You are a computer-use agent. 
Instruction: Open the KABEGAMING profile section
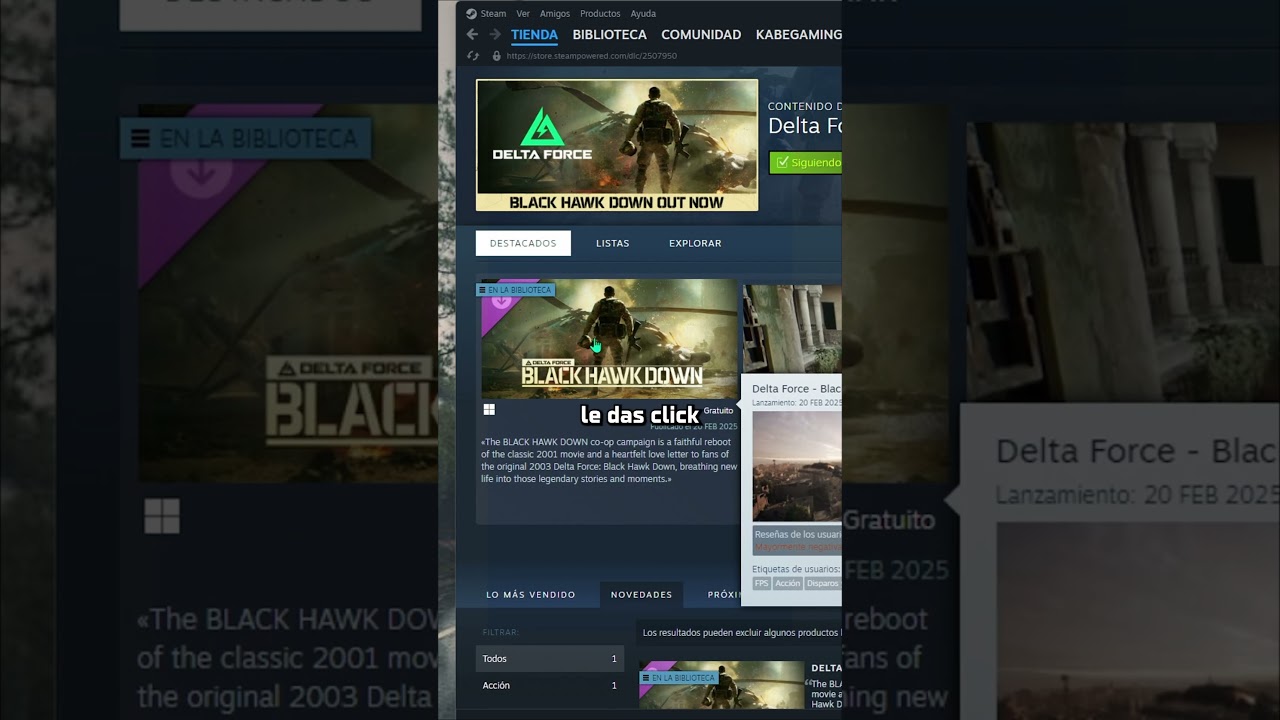point(798,35)
